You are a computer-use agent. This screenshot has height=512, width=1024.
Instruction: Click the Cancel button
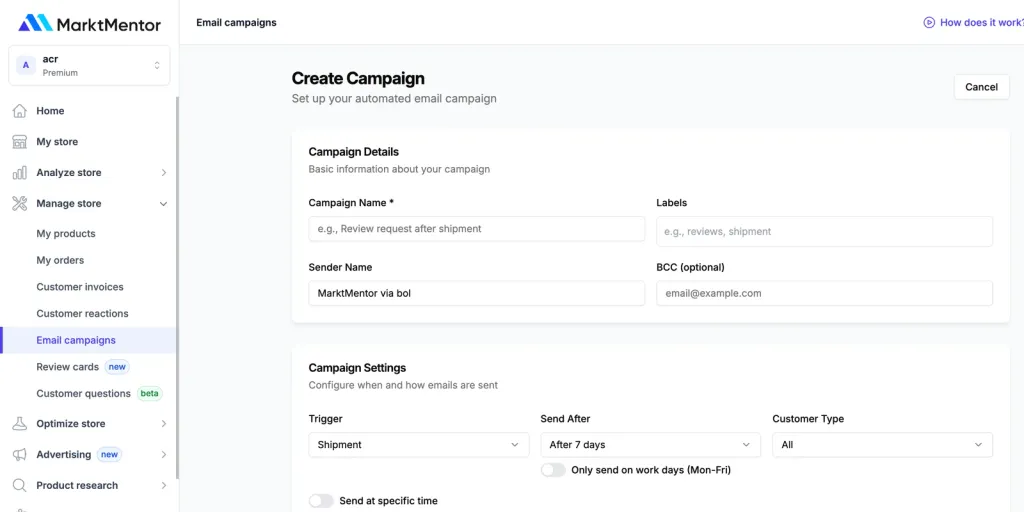982,87
